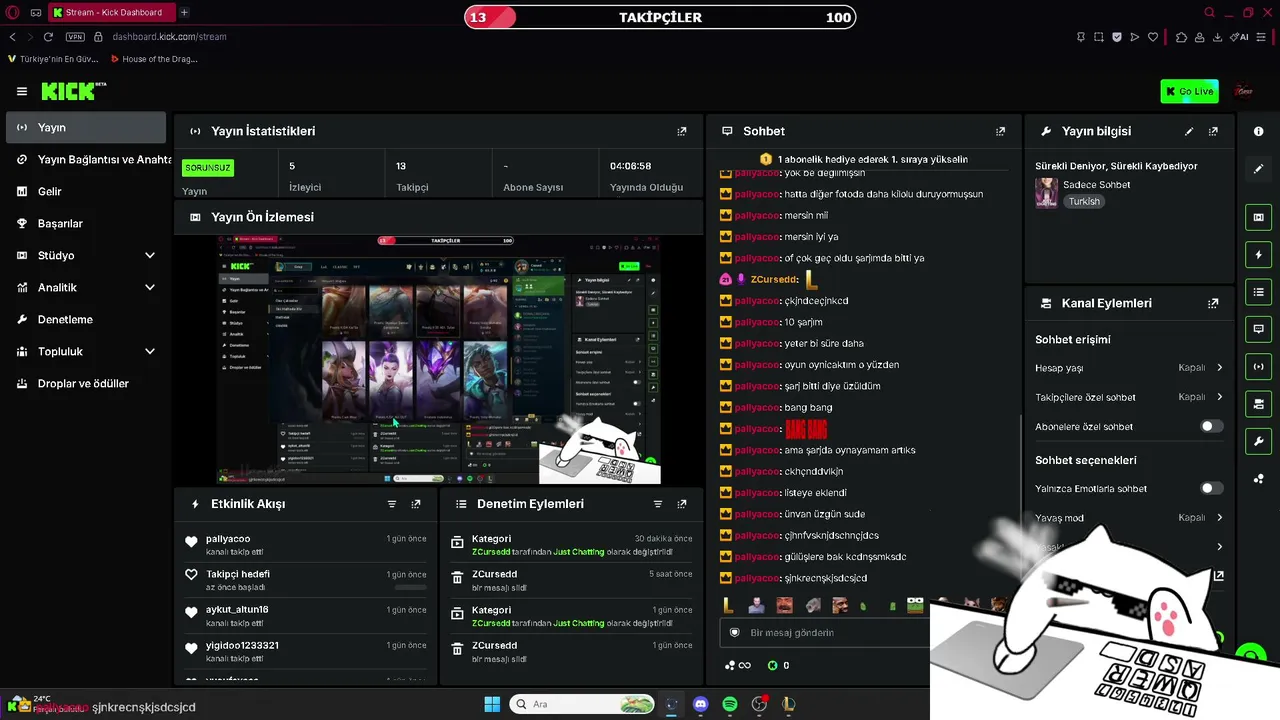Viewport: 1280px width, 720px height.
Task: Toggle the list widget in the right rail
Action: [x=1259, y=292]
